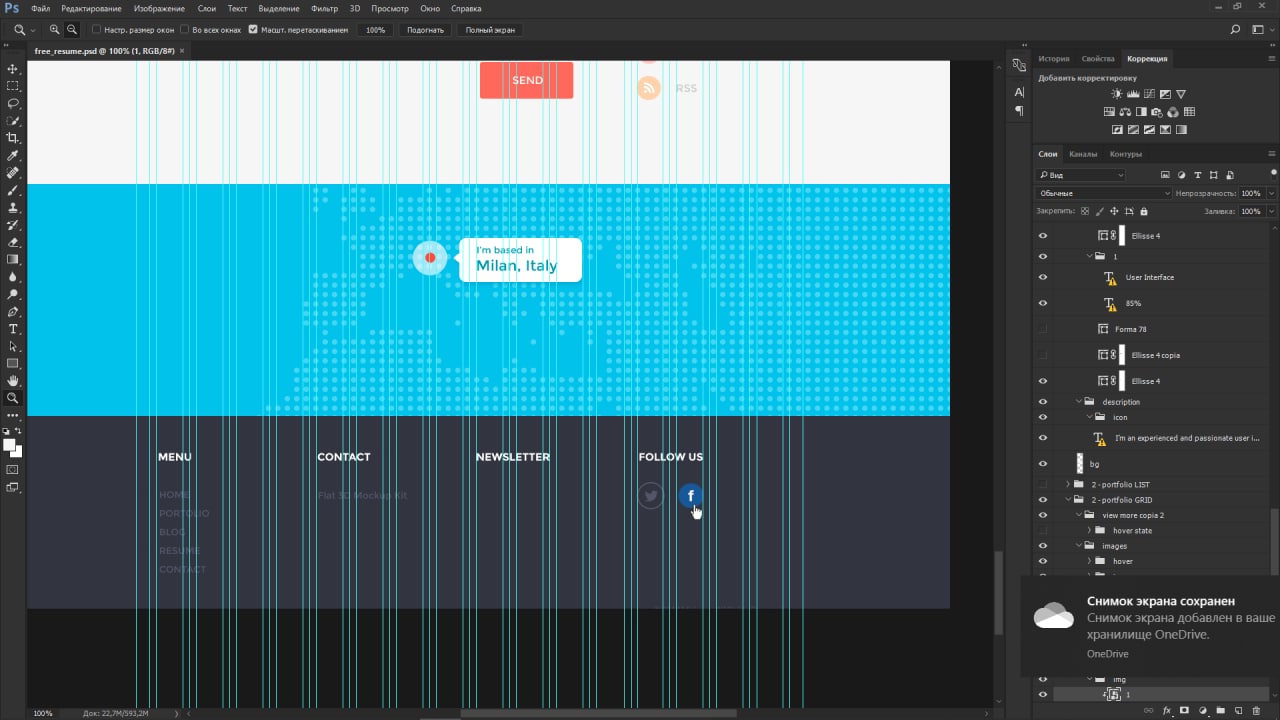Click the 'Ellisse 4 copia' layer mask thumbnail

(x=1122, y=355)
